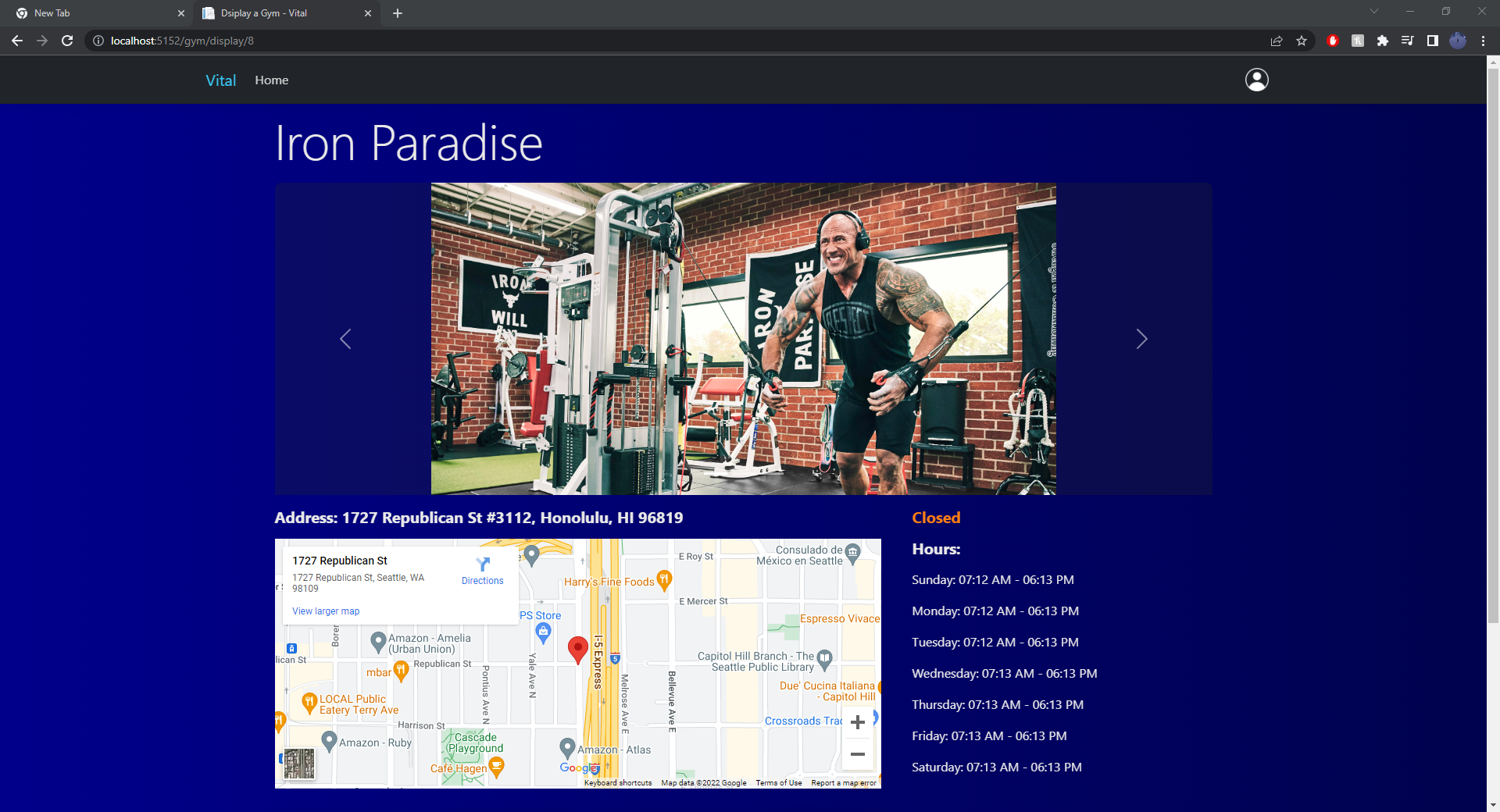
Task: Click the map's zoom out minus icon
Action: [x=857, y=754]
